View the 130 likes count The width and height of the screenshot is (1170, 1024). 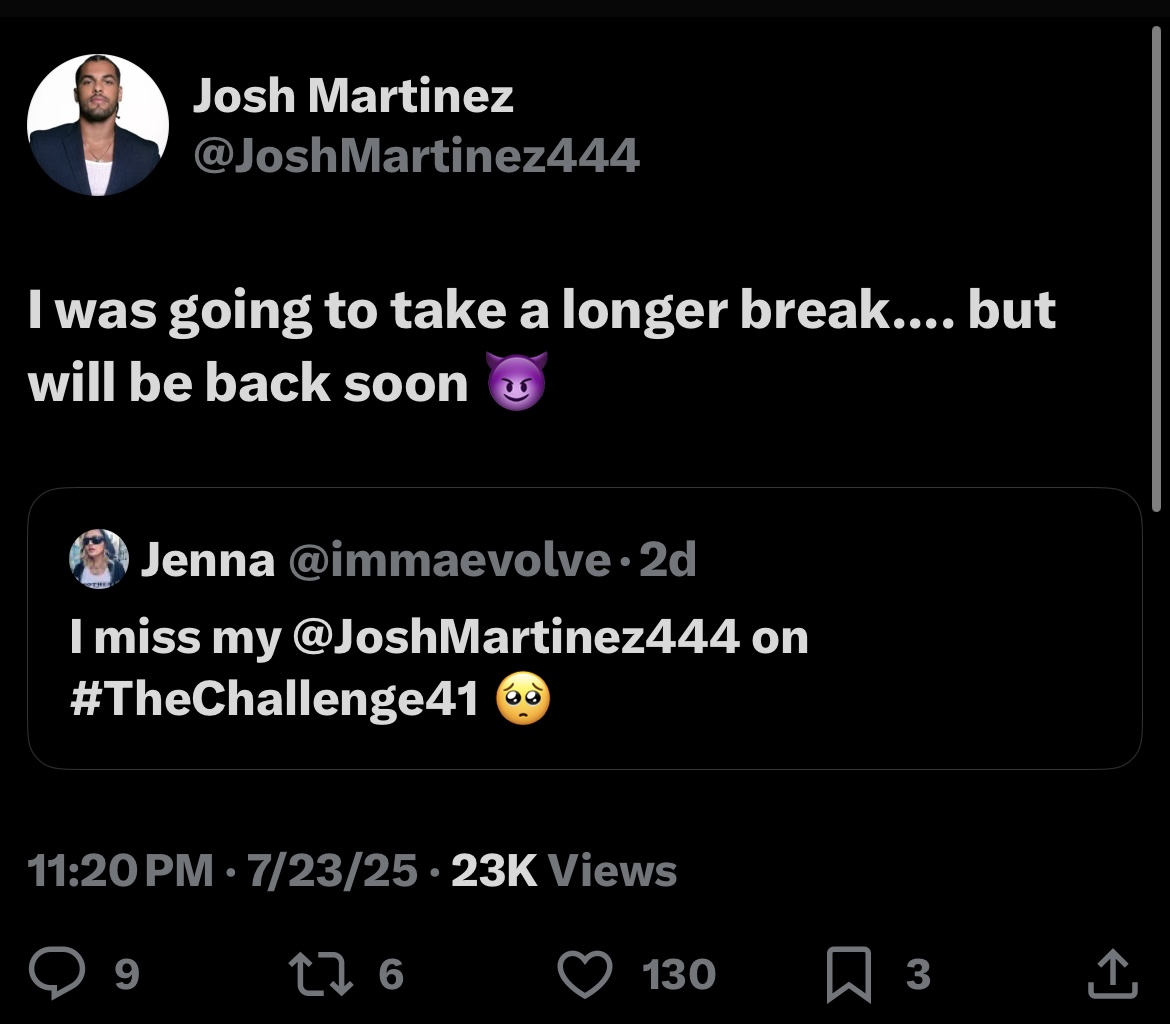[679, 974]
